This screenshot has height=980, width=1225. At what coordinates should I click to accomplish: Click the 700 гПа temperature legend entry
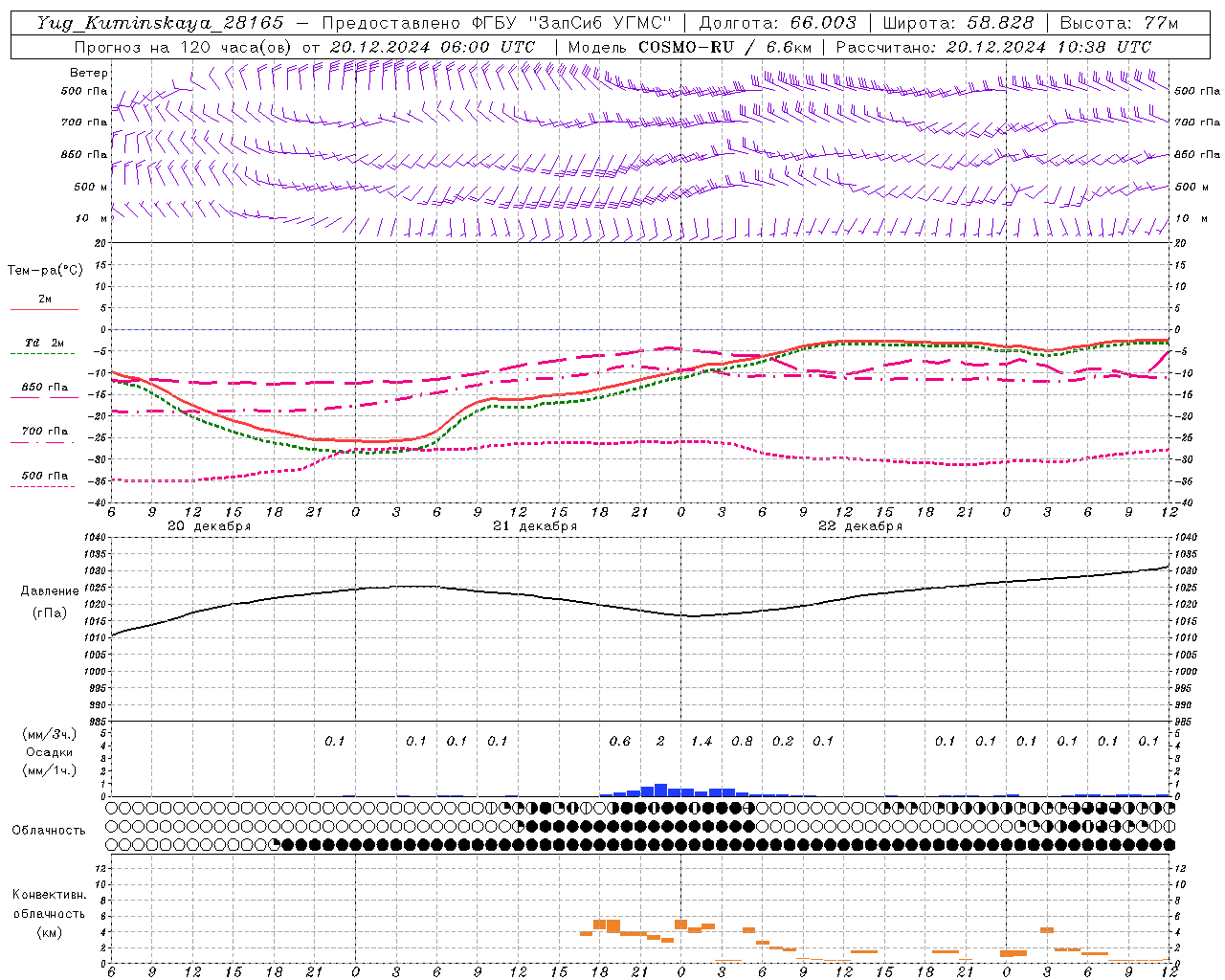click(x=44, y=432)
